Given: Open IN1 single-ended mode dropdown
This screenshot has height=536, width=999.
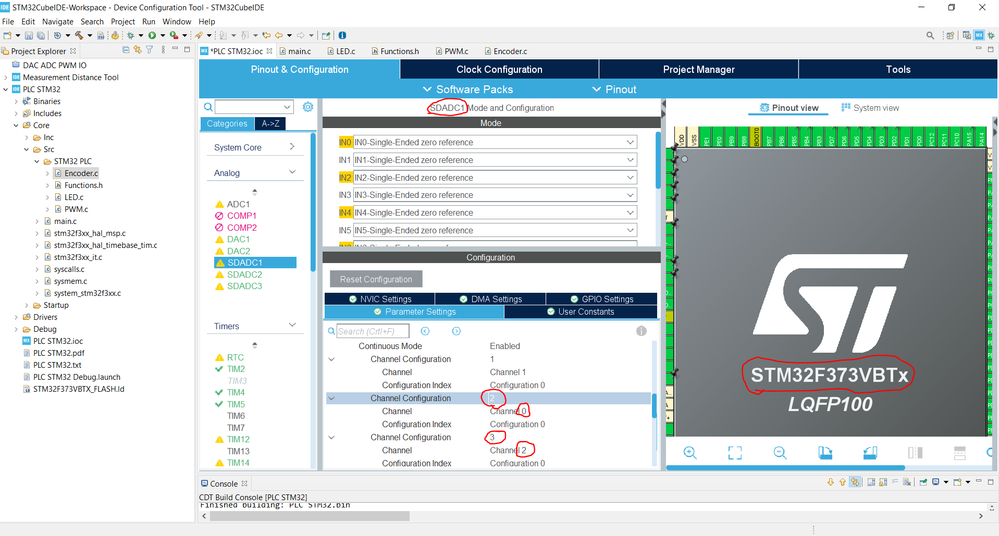Looking at the screenshot, I should pyautogui.click(x=630, y=160).
